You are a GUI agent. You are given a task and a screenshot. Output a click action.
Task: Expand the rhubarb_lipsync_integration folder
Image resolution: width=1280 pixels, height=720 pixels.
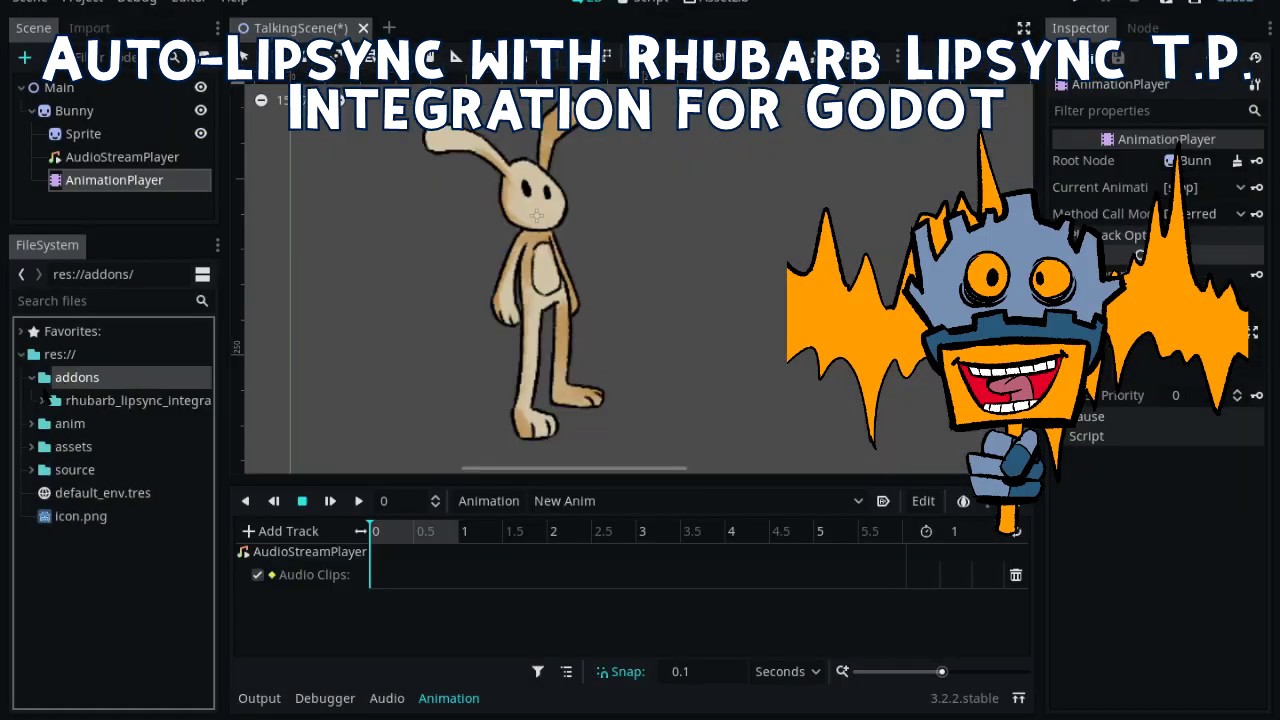point(42,401)
